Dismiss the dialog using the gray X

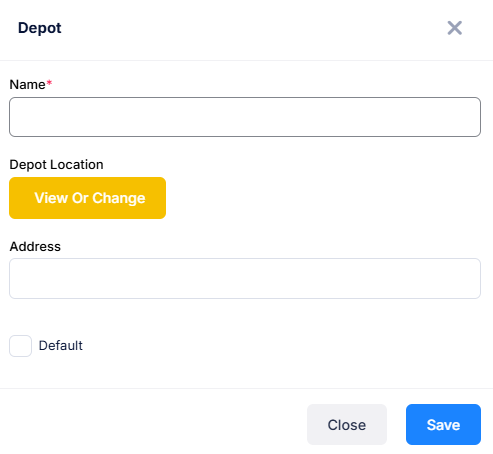(455, 28)
